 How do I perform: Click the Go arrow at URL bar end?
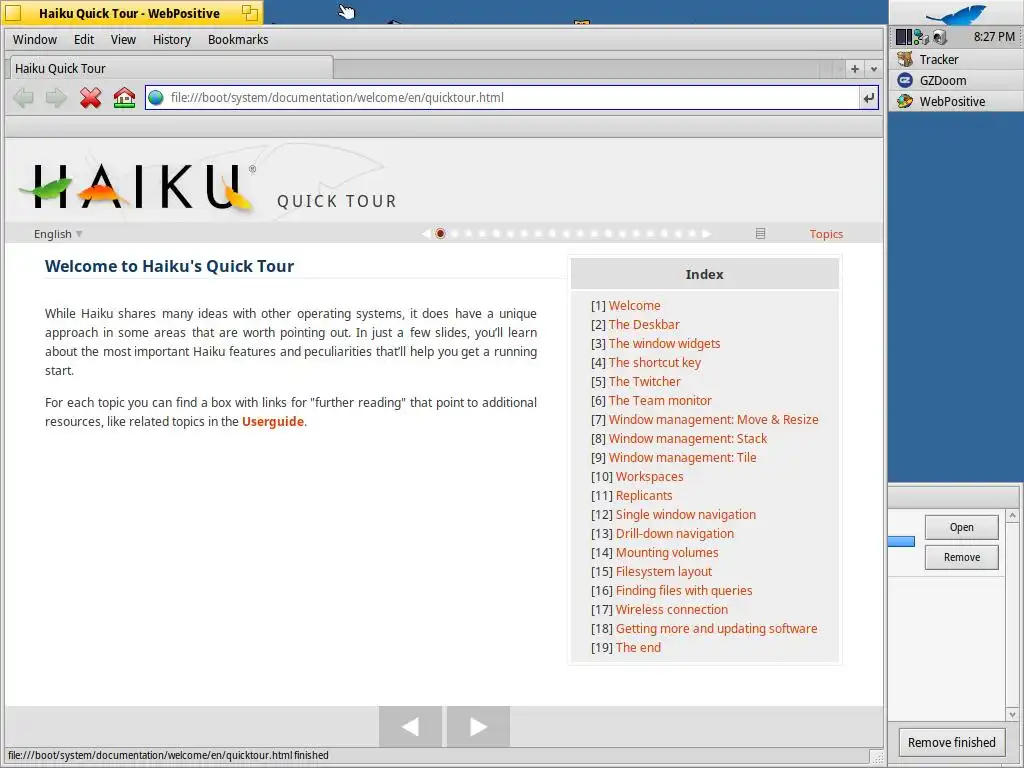pyautogui.click(x=869, y=98)
